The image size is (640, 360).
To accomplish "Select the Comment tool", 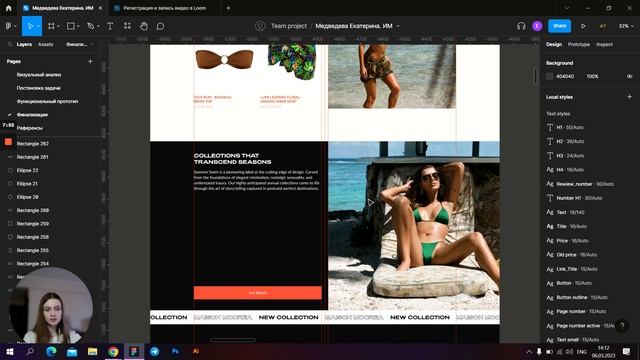I will pyautogui.click(x=160, y=26).
